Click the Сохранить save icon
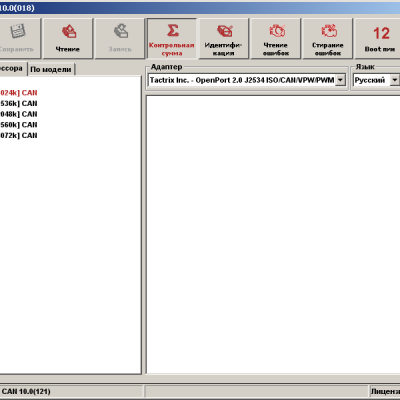 (x=18, y=32)
